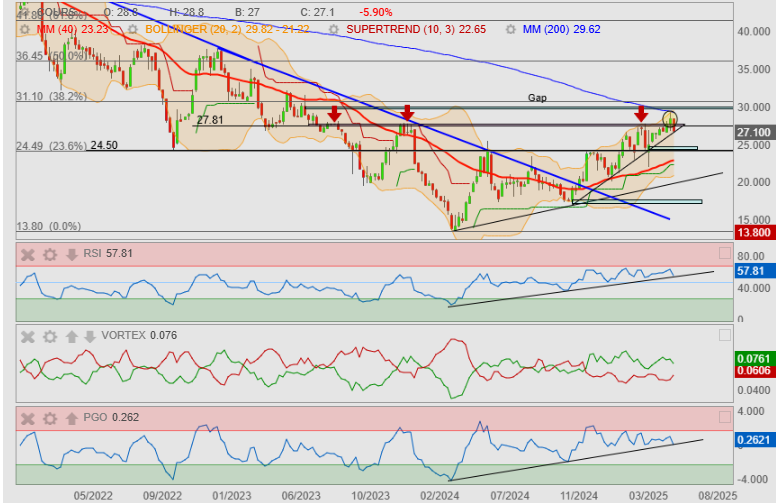Image resolution: width=776 pixels, height=503 pixels.
Task: Click the -5.90% change value
Action: tap(376, 12)
